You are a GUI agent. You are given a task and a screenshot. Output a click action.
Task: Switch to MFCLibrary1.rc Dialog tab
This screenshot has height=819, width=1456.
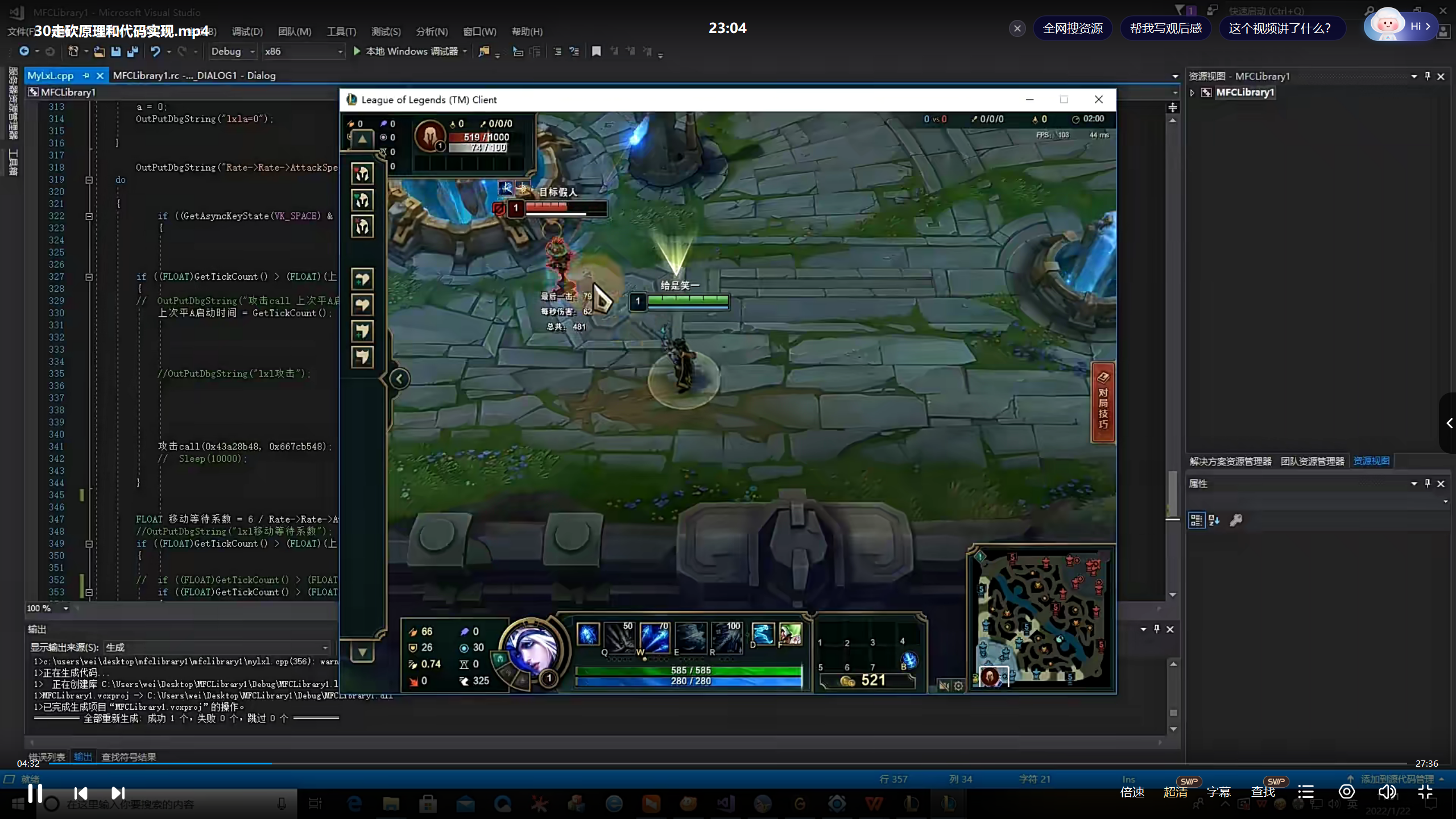[x=194, y=76]
